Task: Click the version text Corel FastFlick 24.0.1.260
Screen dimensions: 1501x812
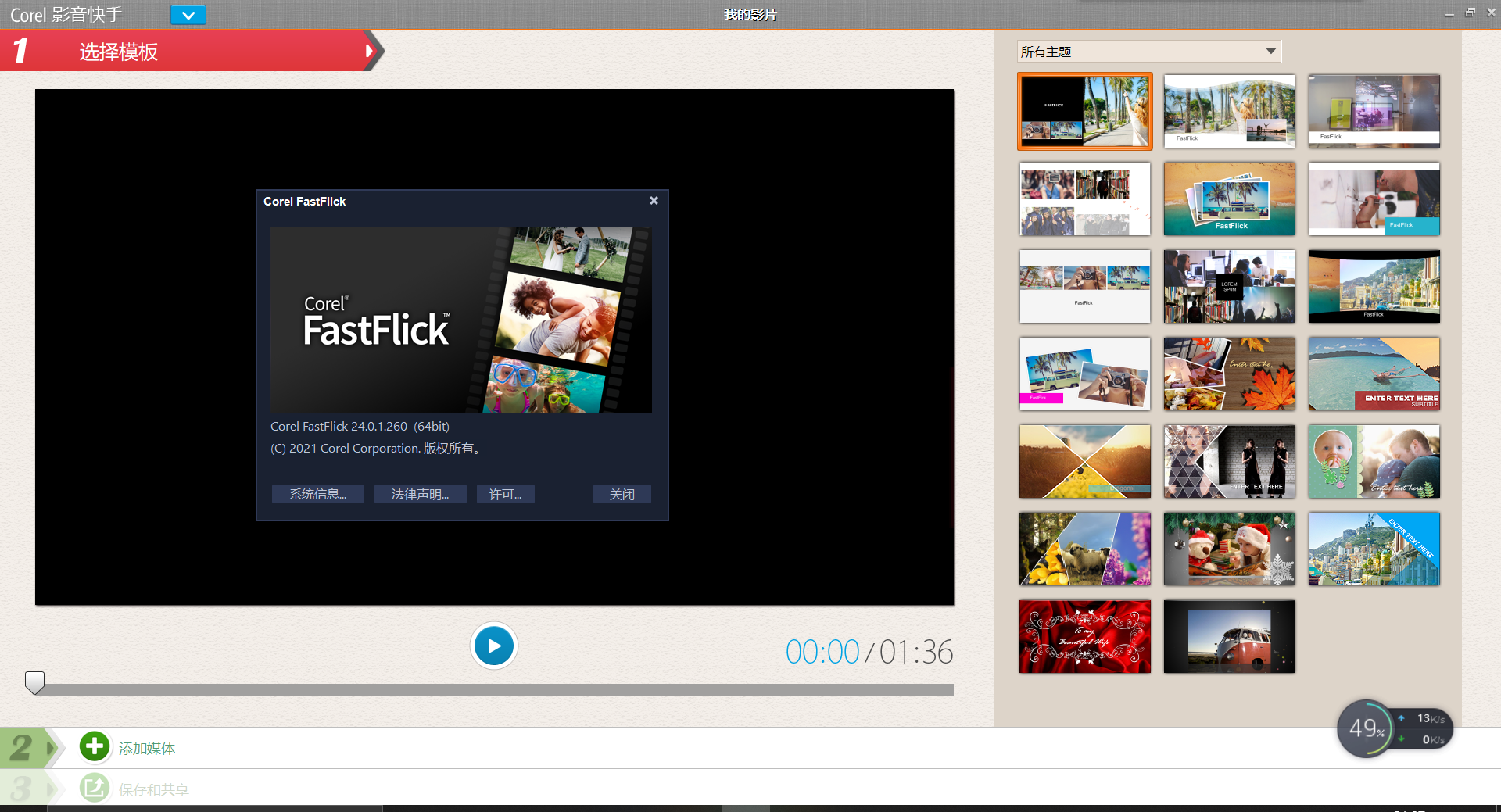Action: click(360, 427)
